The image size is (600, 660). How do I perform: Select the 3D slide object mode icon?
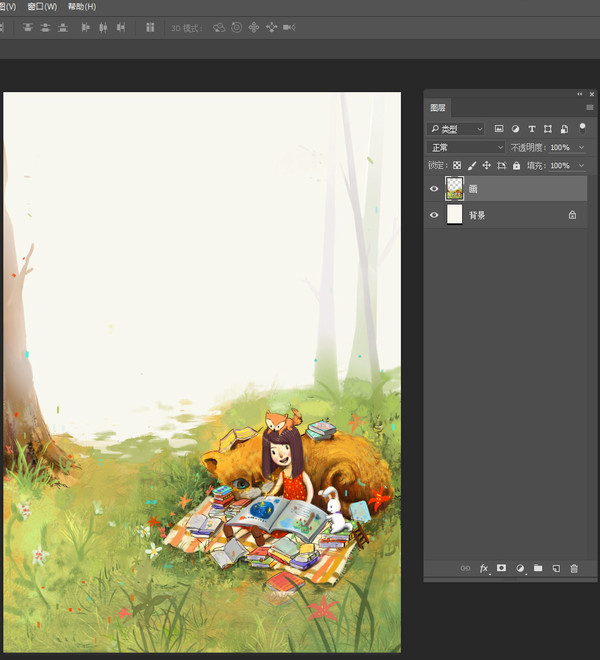pyautogui.click(x=272, y=28)
